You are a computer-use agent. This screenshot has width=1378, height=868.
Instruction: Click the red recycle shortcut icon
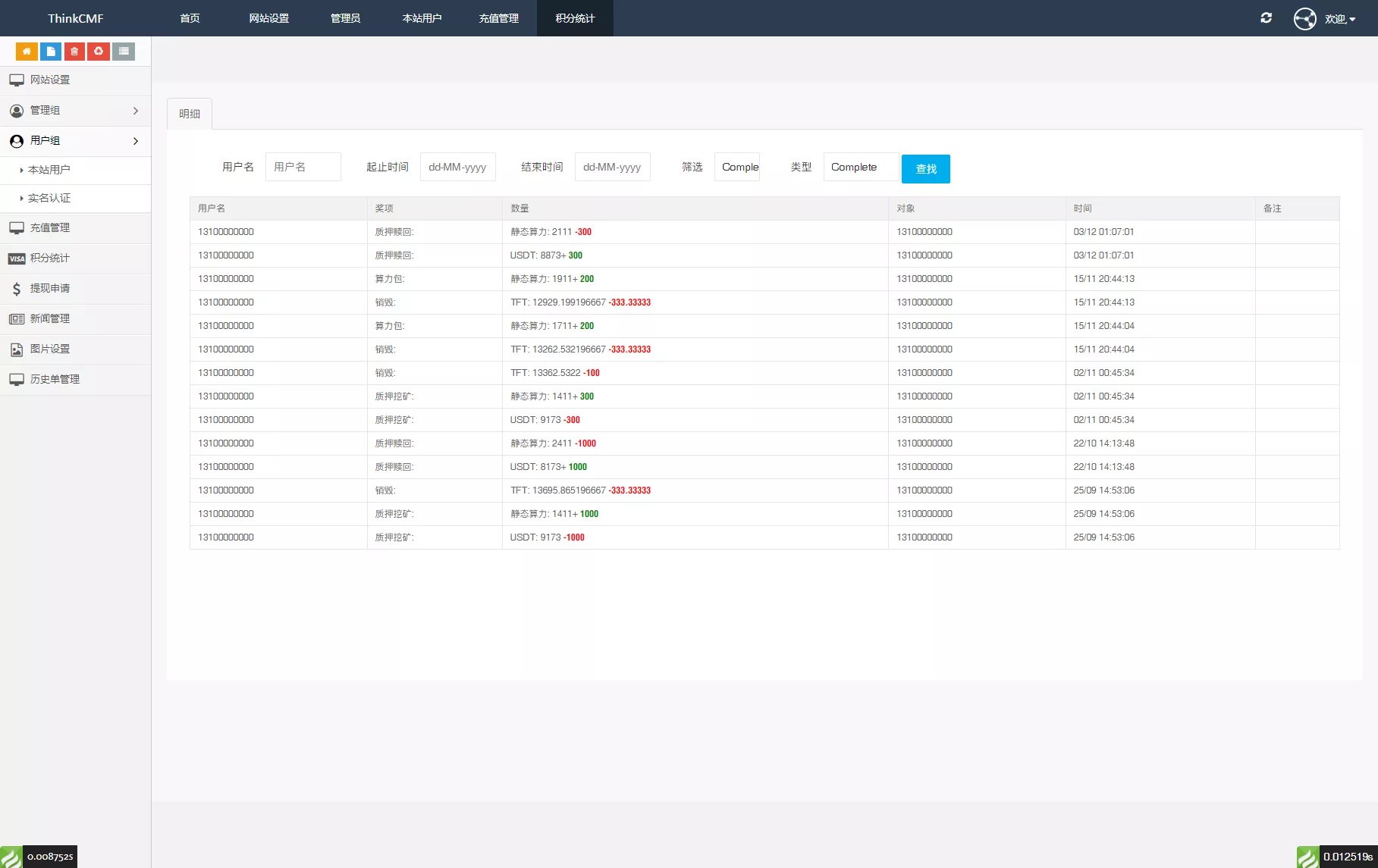click(x=99, y=52)
